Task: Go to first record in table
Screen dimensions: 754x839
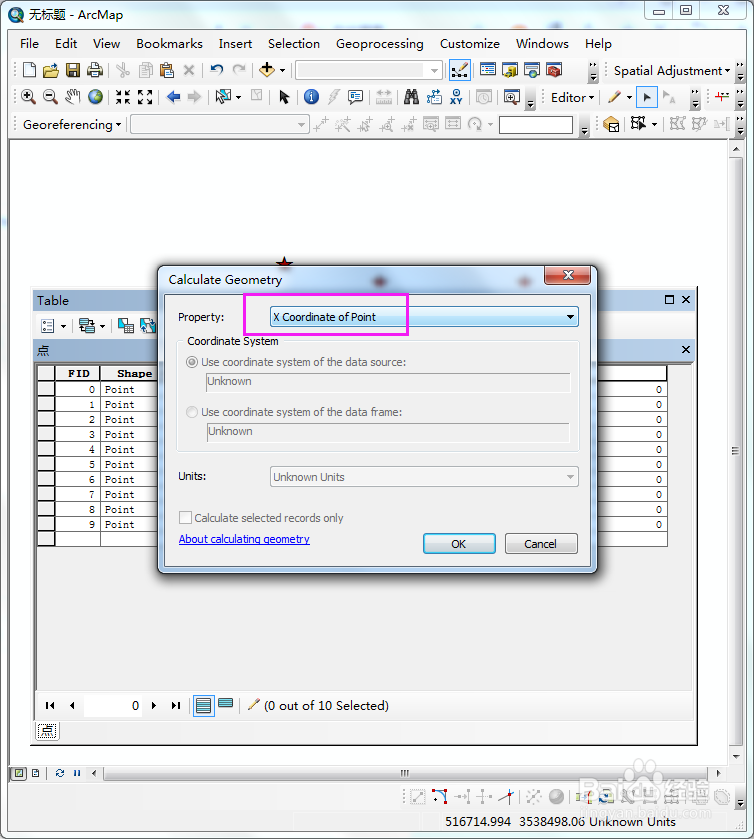Action: pos(50,706)
